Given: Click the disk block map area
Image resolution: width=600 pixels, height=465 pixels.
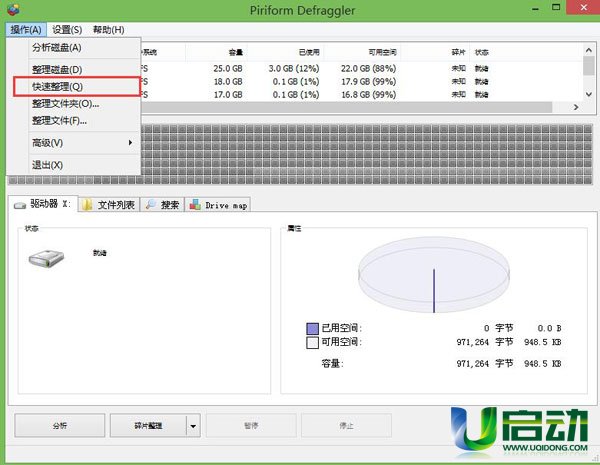Looking at the screenshot, I should coord(367,154).
